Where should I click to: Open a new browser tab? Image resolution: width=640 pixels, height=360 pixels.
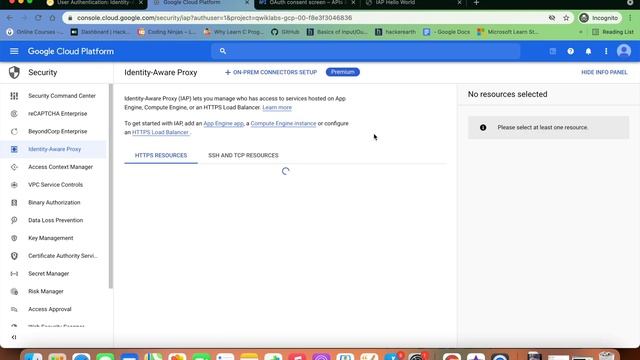pos(476,3)
